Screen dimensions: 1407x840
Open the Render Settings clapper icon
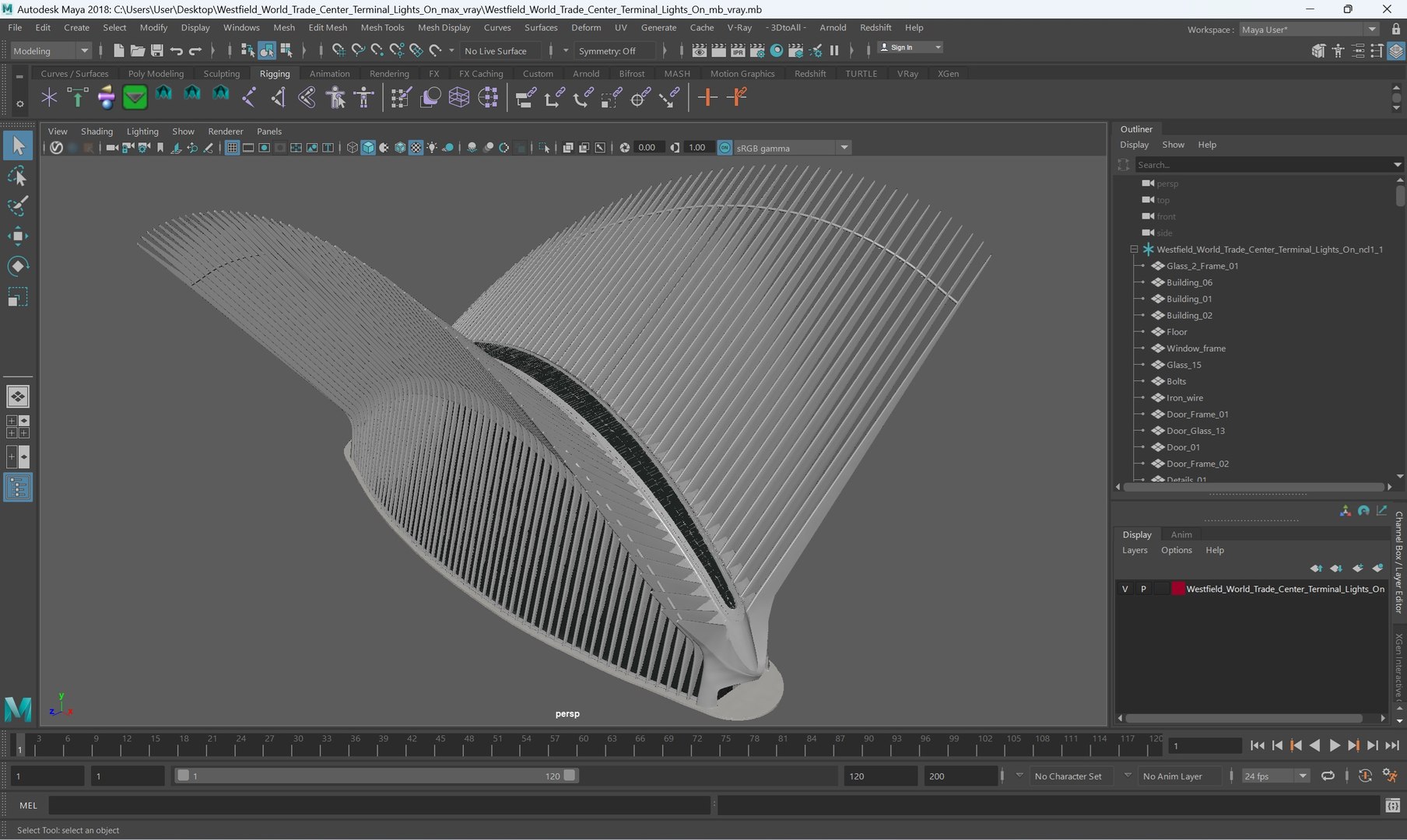coord(756,51)
